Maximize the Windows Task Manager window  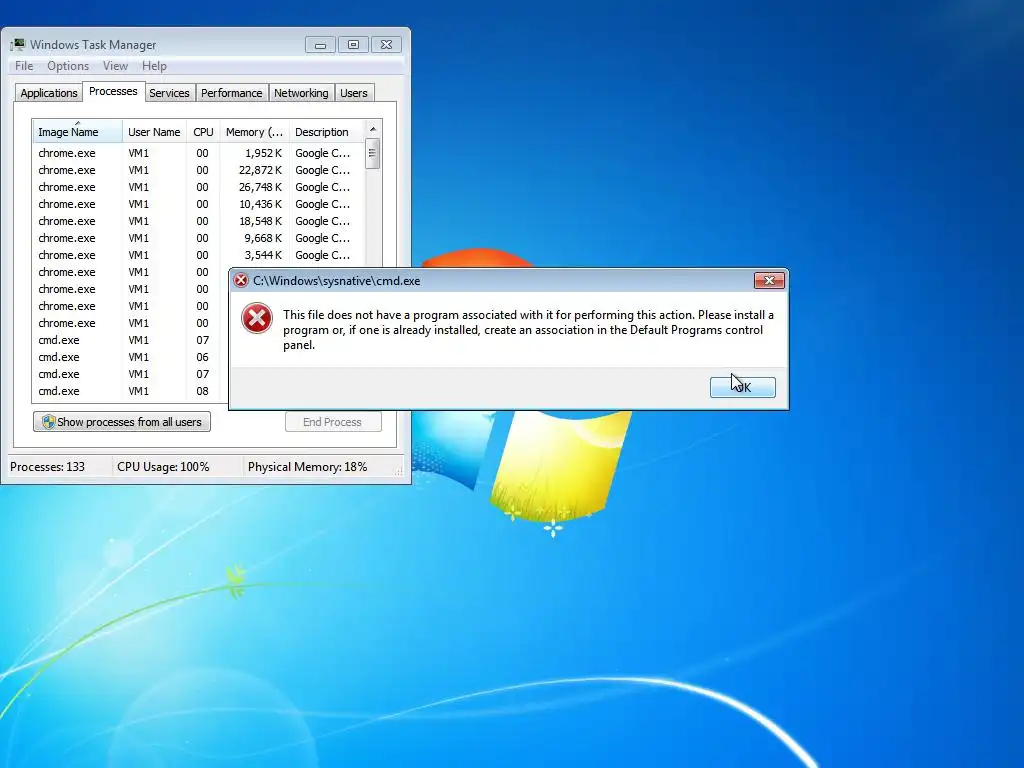coord(353,45)
